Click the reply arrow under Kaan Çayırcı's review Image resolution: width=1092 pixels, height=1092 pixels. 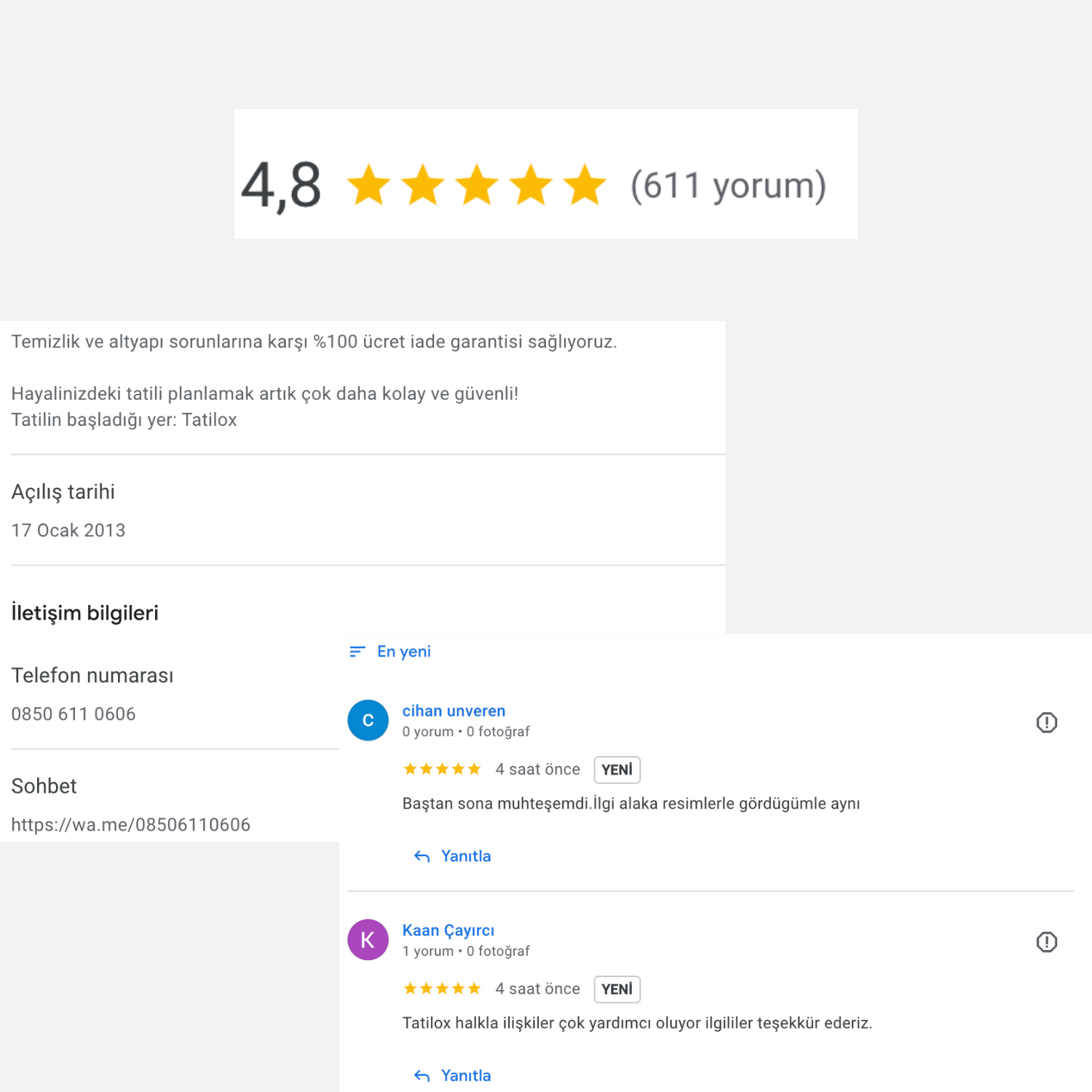click(x=421, y=1075)
